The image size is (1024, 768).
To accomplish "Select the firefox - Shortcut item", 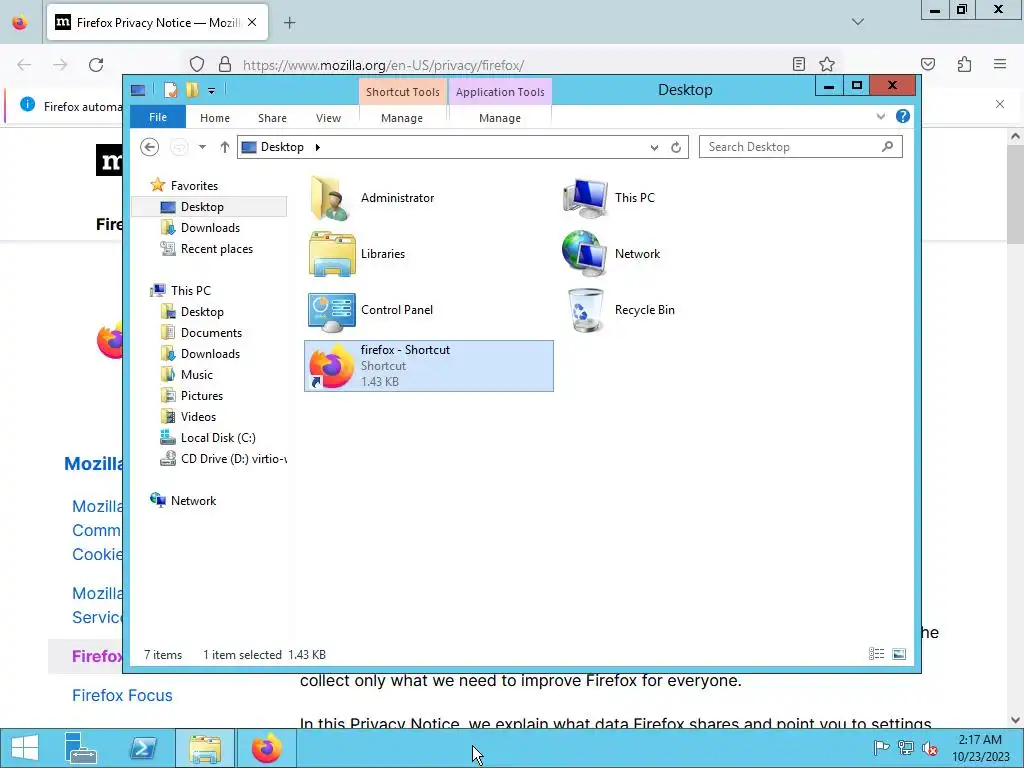I will pyautogui.click(x=428, y=366).
